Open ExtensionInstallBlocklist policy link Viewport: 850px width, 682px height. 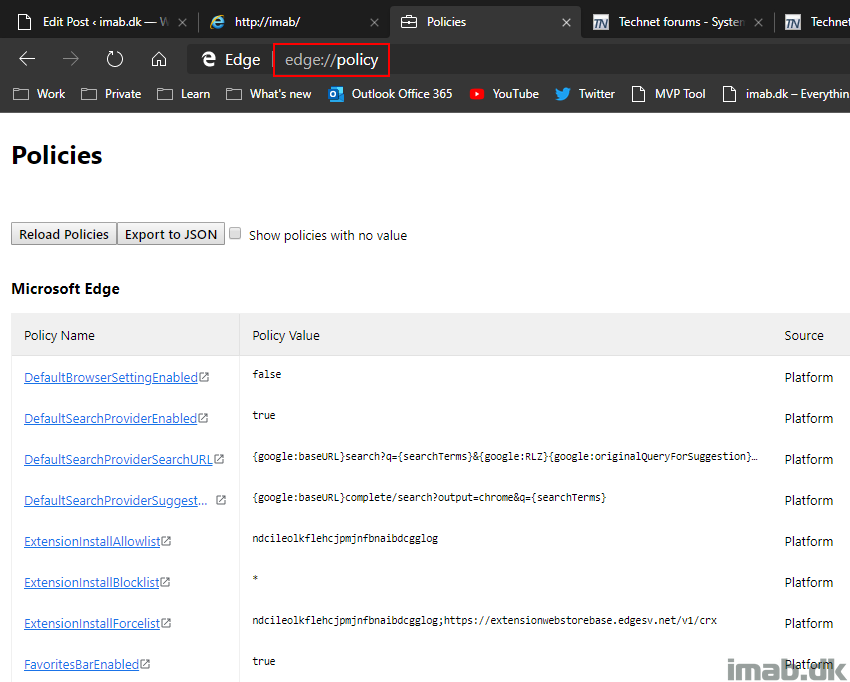click(x=92, y=582)
